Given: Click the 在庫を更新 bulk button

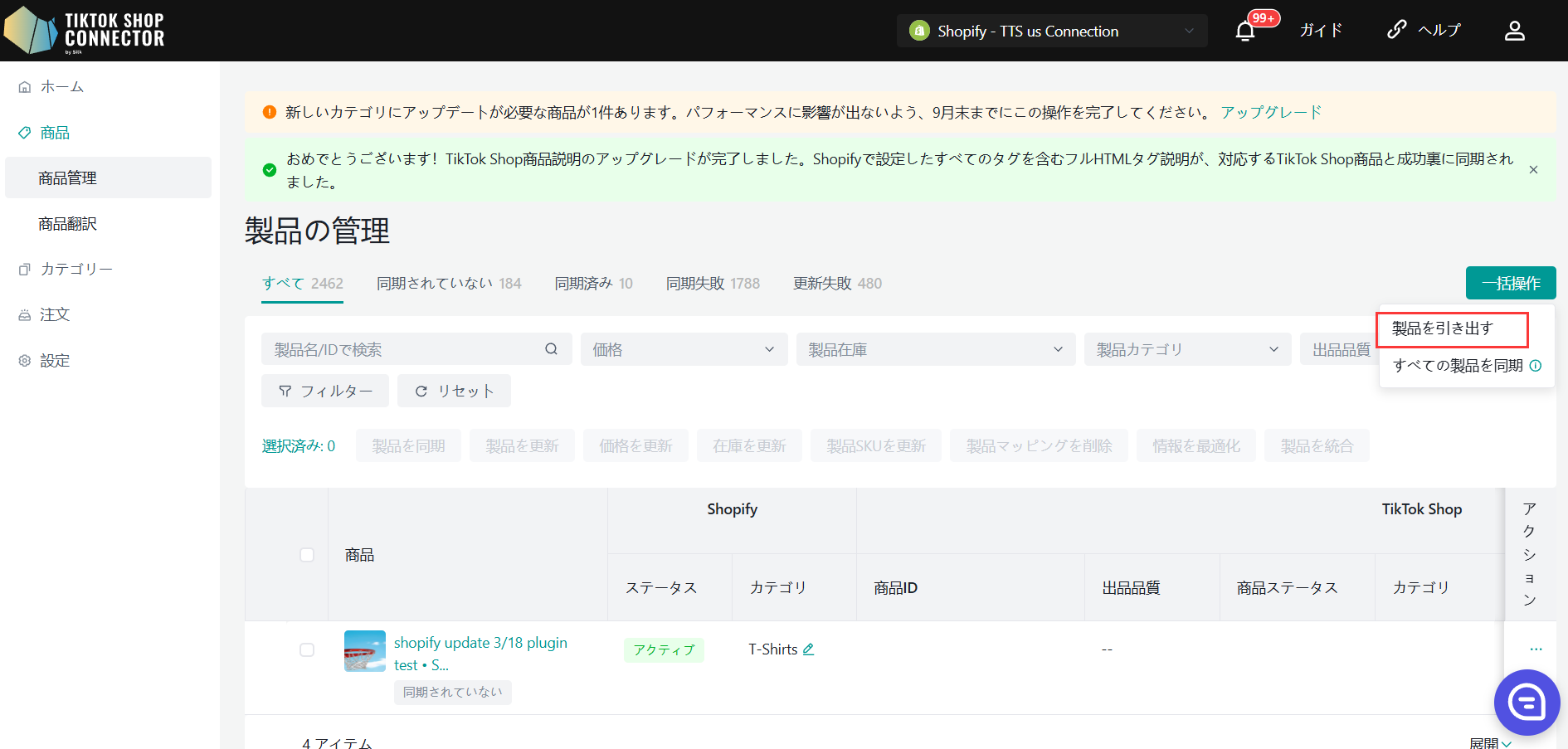Looking at the screenshot, I should click(x=750, y=446).
